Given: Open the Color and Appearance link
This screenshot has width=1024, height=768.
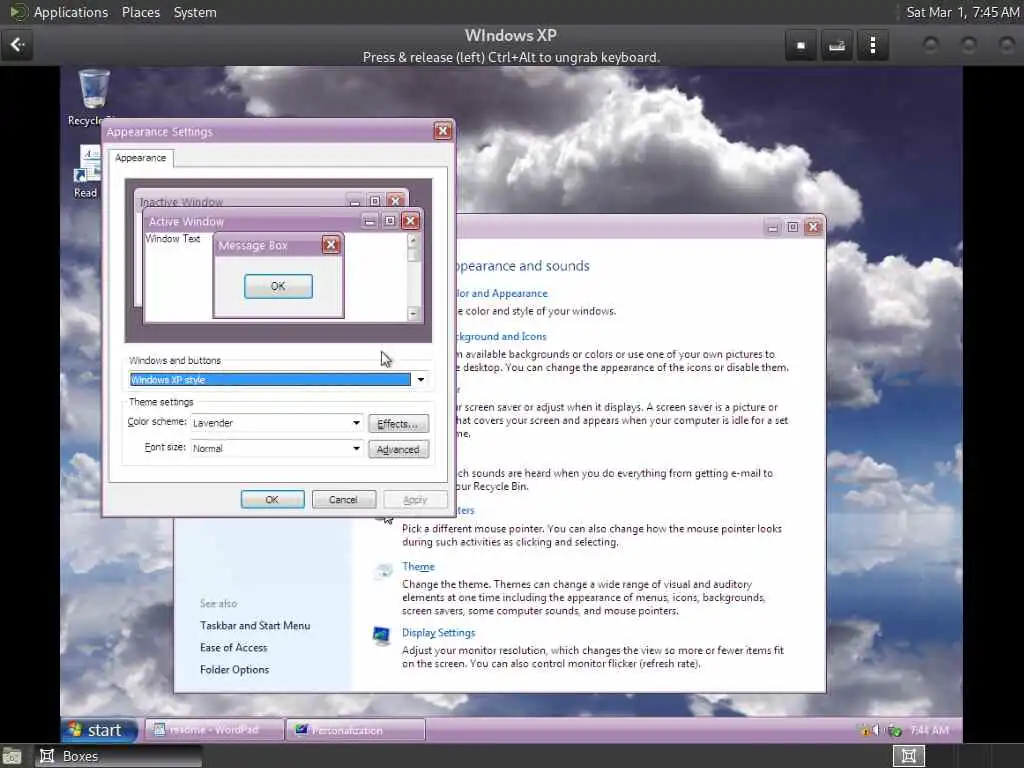Looking at the screenshot, I should coord(501,293).
